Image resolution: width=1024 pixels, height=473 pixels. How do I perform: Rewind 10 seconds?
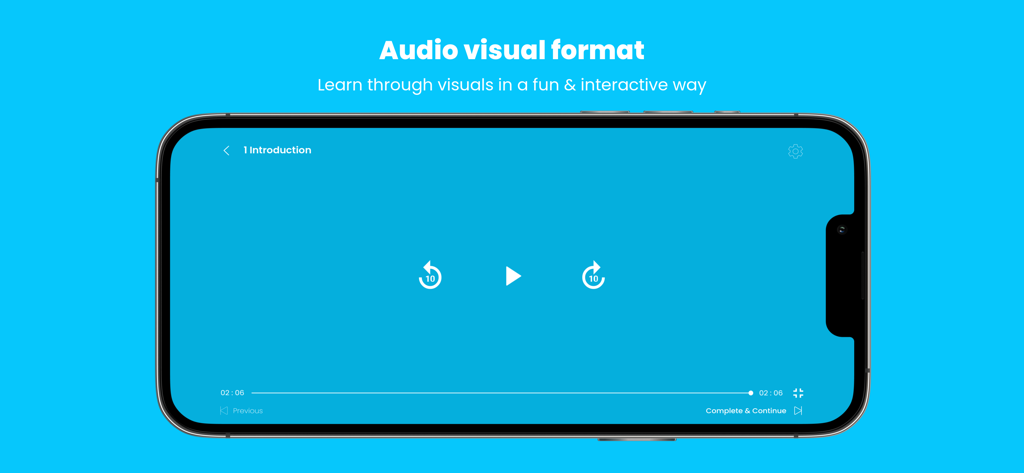[x=430, y=276]
